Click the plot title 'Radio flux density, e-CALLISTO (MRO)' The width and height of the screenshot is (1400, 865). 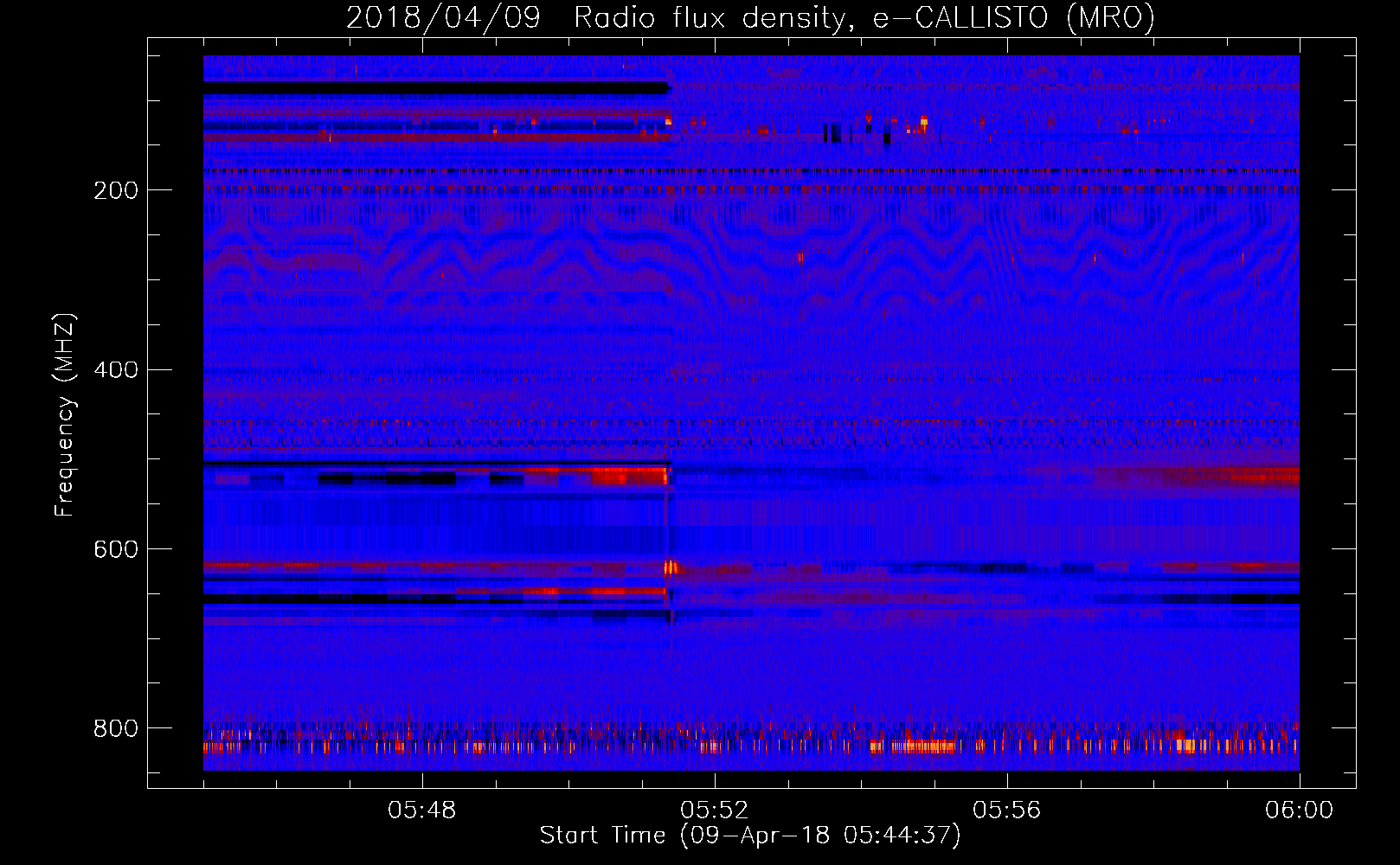point(864,17)
